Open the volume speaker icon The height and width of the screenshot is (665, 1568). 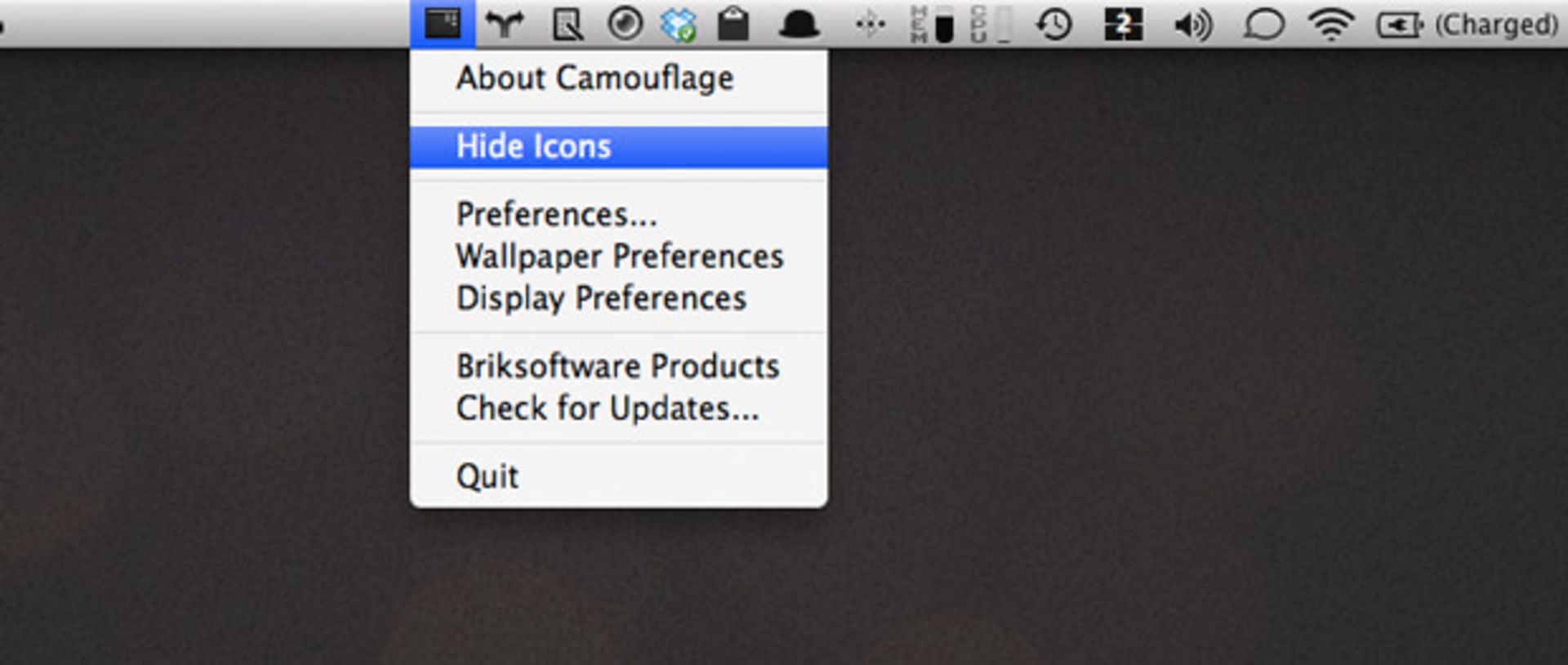coord(1192,25)
